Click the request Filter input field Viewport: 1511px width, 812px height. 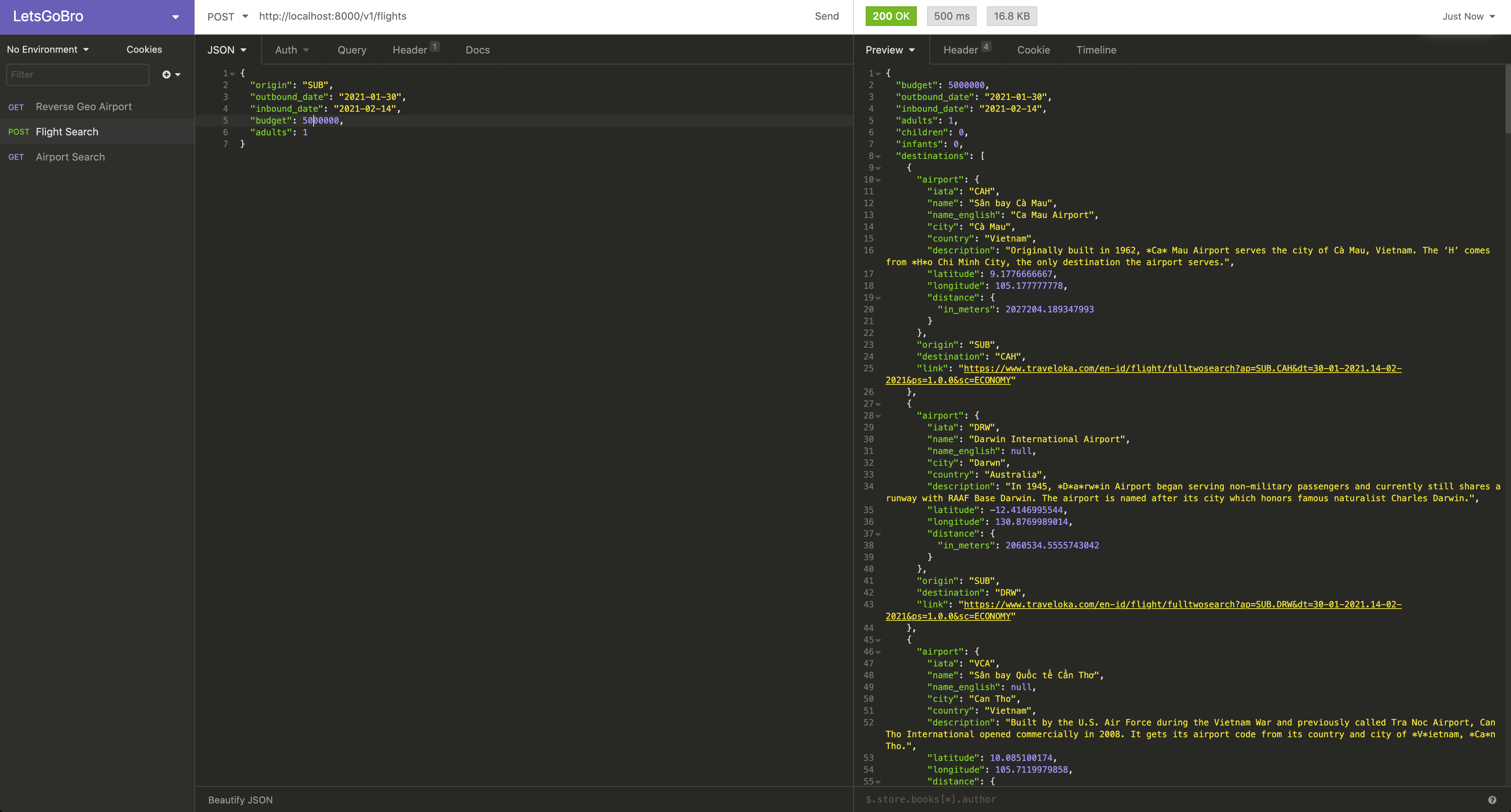(x=78, y=74)
